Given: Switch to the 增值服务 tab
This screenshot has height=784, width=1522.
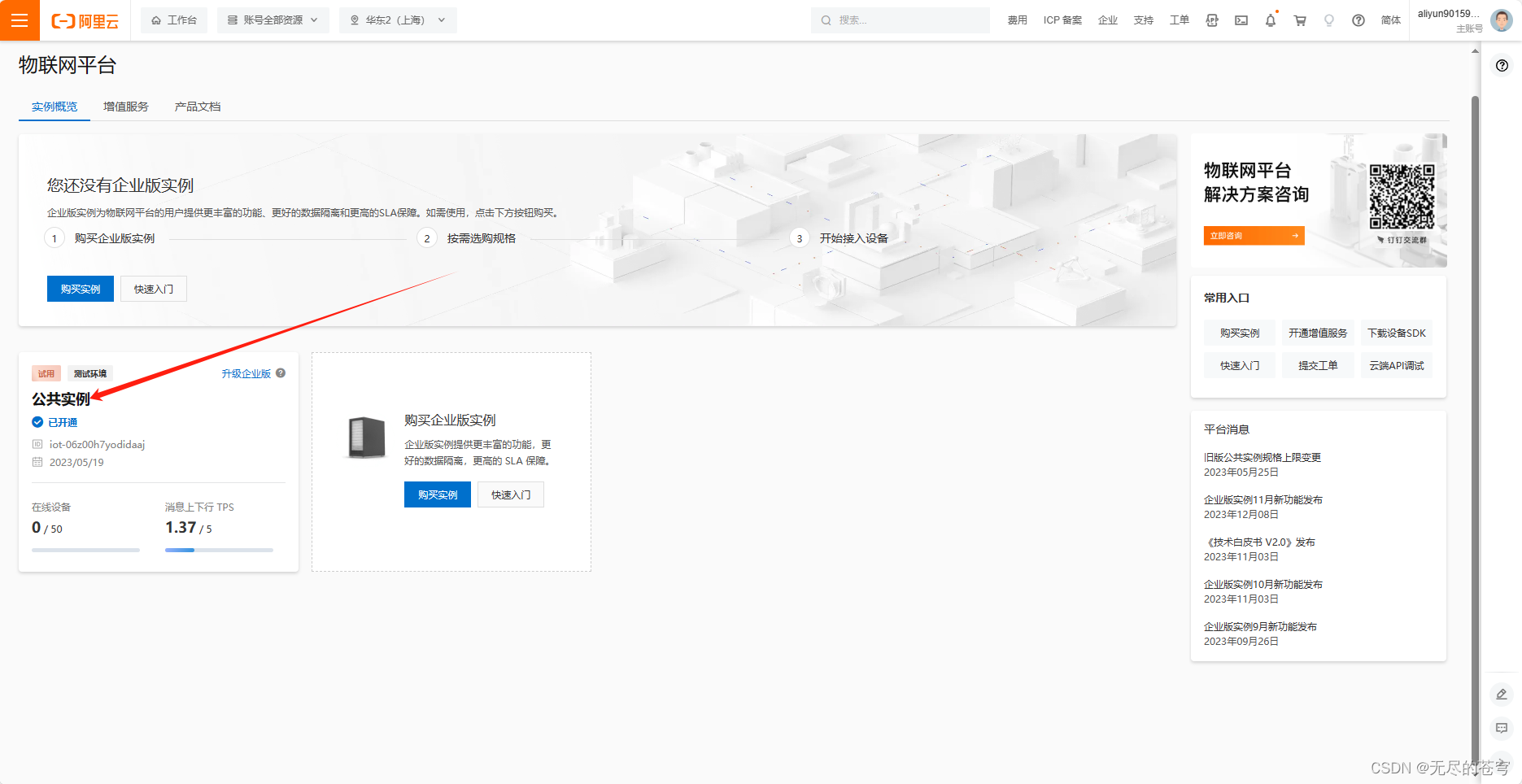Looking at the screenshot, I should (x=126, y=107).
